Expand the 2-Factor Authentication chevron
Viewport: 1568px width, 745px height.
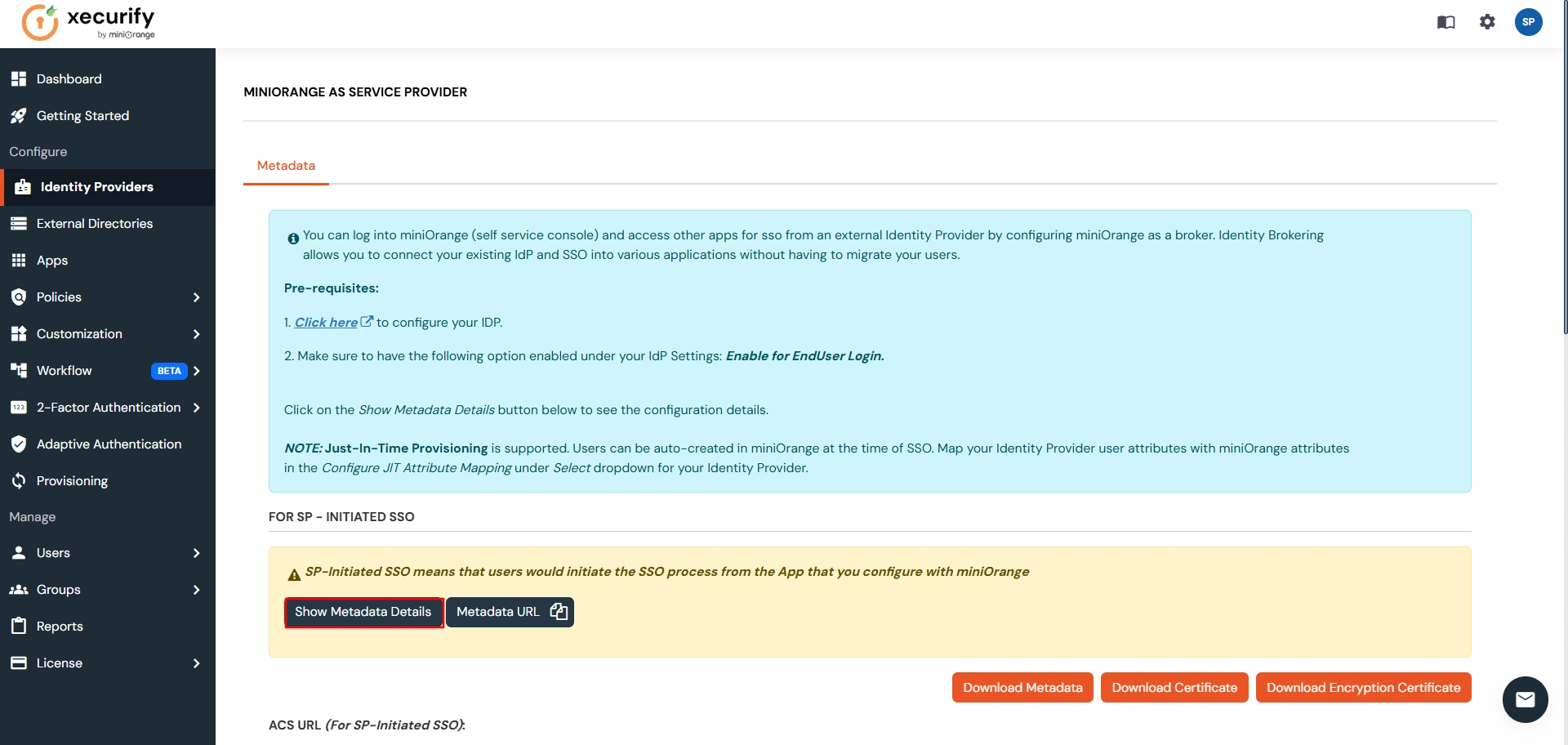[196, 408]
